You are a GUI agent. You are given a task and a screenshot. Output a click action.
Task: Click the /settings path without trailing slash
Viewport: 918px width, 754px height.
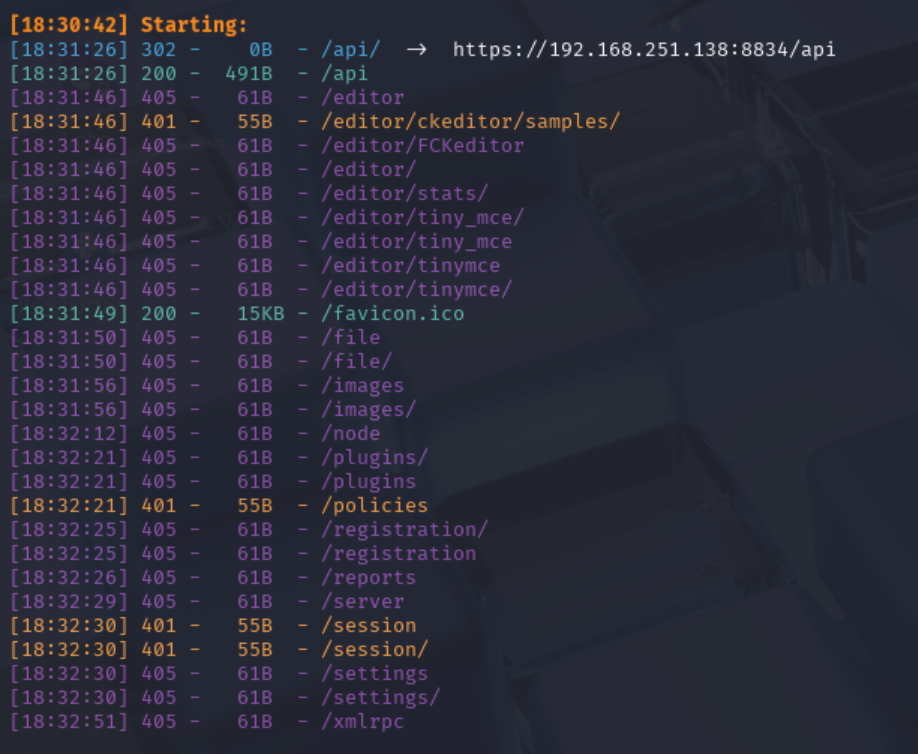[x=375, y=674]
